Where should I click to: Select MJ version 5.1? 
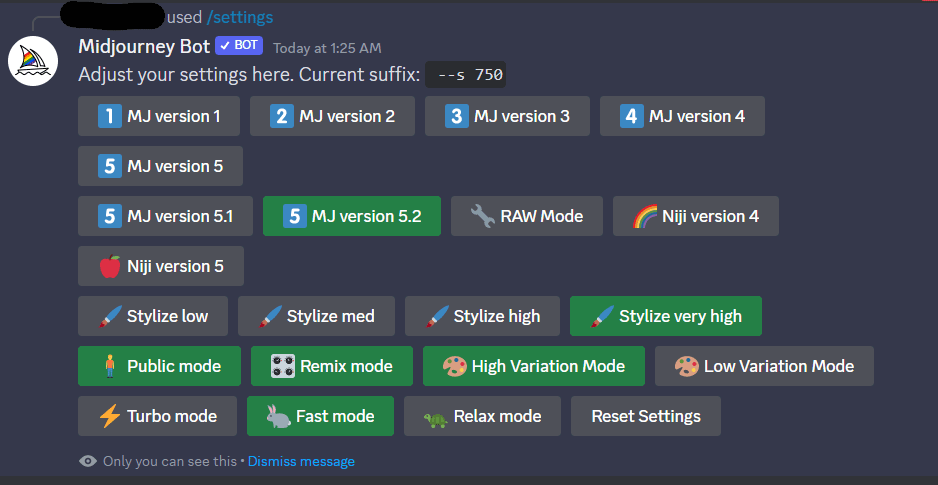[165, 216]
